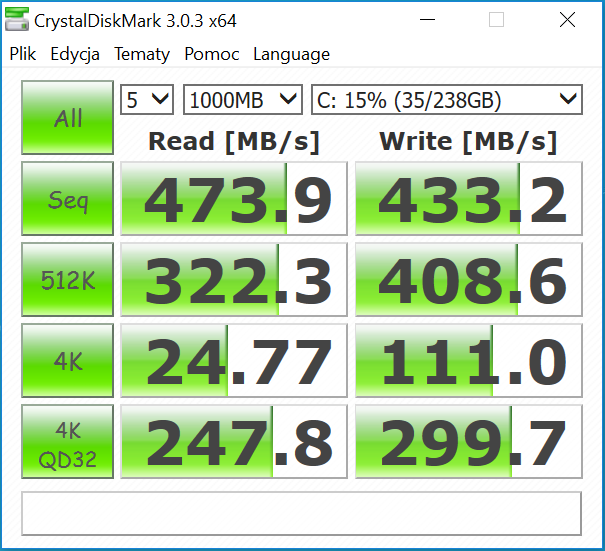Start the 4K benchmark test
The image size is (605, 551).
click(68, 360)
